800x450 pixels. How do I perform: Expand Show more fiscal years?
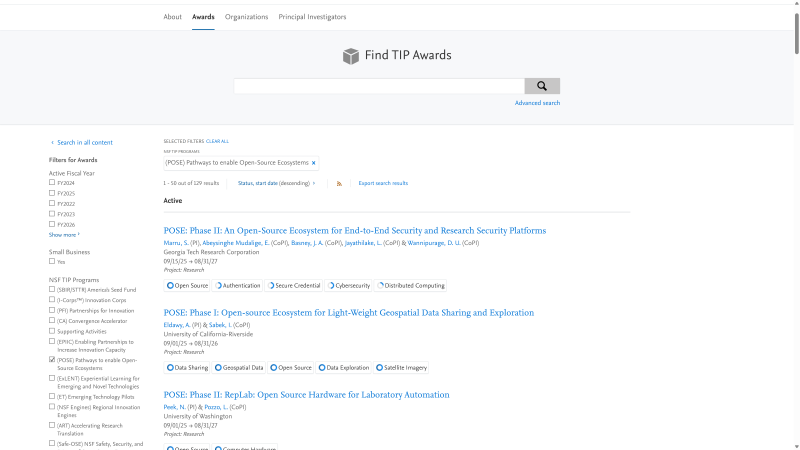pos(64,235)
